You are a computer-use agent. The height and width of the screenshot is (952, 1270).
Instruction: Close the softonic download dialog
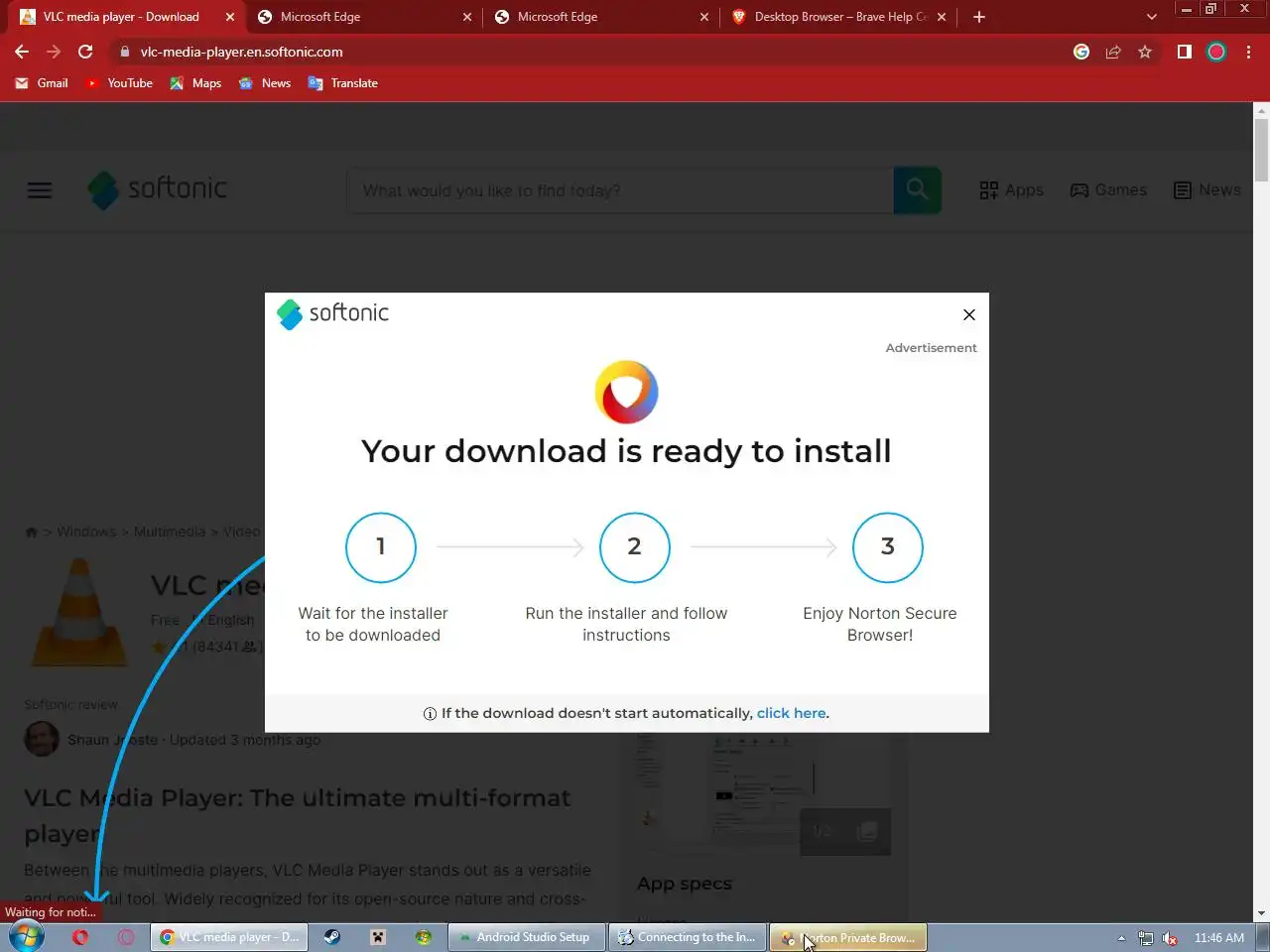point(969,314)
